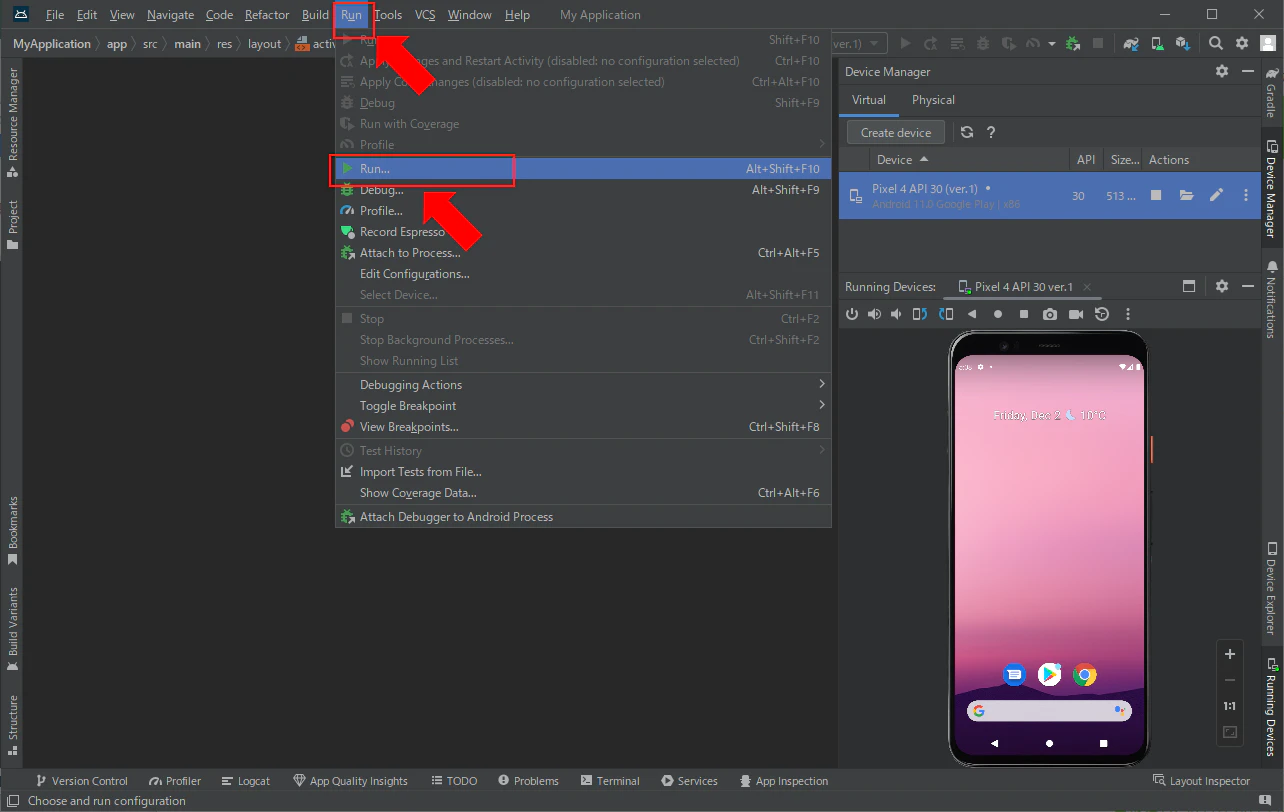Click emulator Home circle control
The height and width of the screenshot is (812, 1284).
click(998, 314)
